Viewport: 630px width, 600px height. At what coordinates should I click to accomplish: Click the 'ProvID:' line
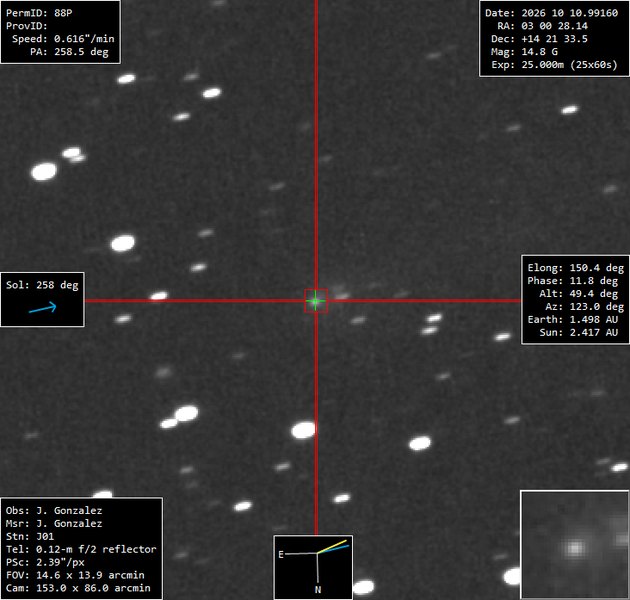pyautogui.click(x=27, y=26)
